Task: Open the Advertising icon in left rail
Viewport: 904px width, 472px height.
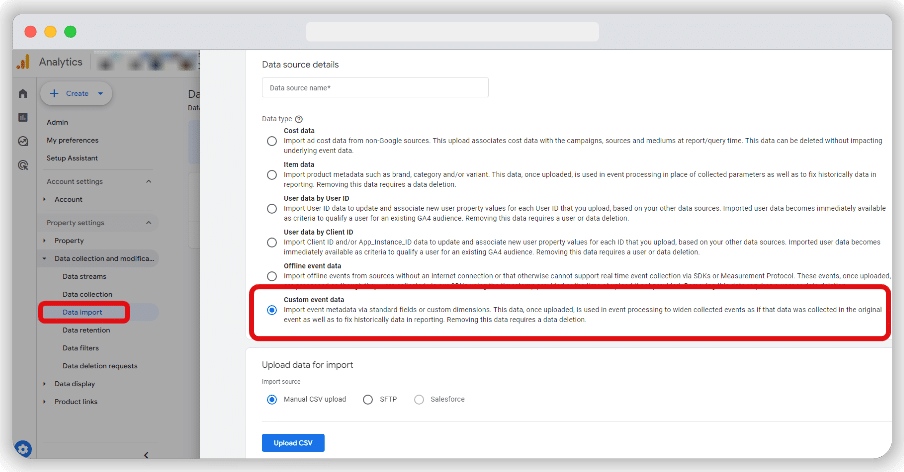Action: (23, 165)
